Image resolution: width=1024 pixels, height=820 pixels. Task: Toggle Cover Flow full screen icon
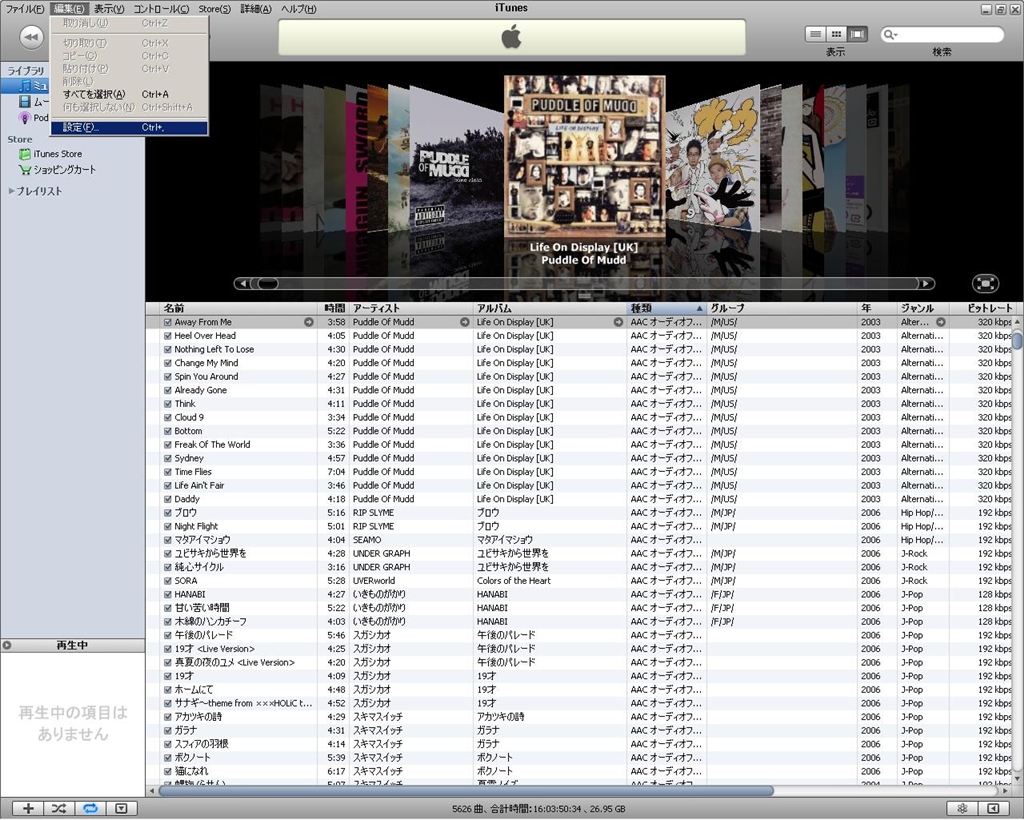[985, 283]
